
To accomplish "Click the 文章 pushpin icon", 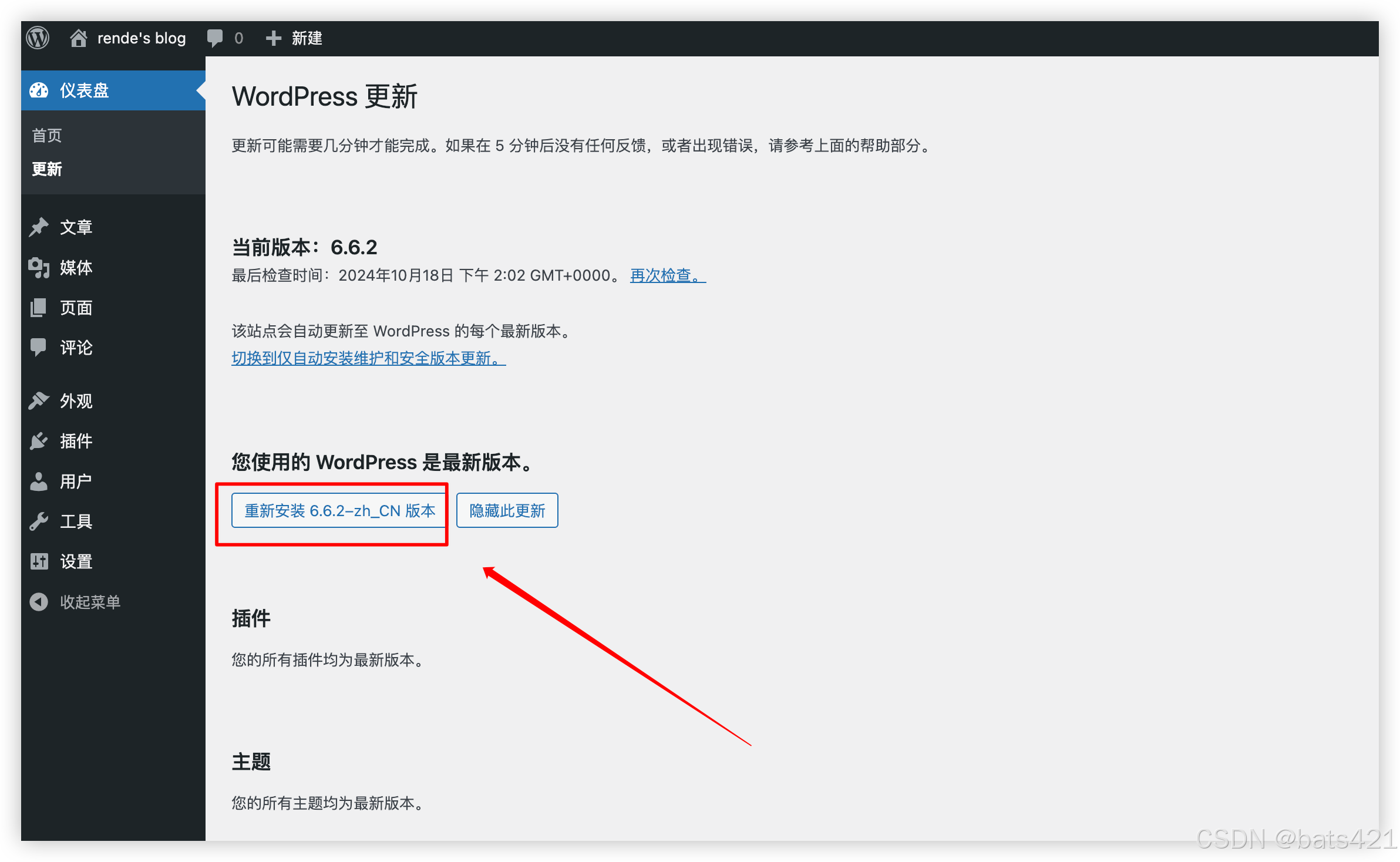I will point(39,227).
